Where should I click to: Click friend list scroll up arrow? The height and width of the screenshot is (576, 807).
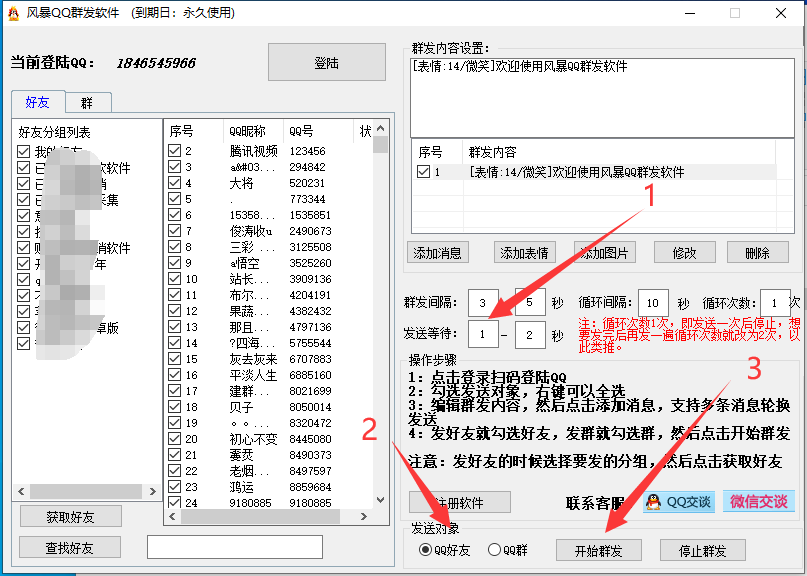pyautogui.click(x=380, y=128)
